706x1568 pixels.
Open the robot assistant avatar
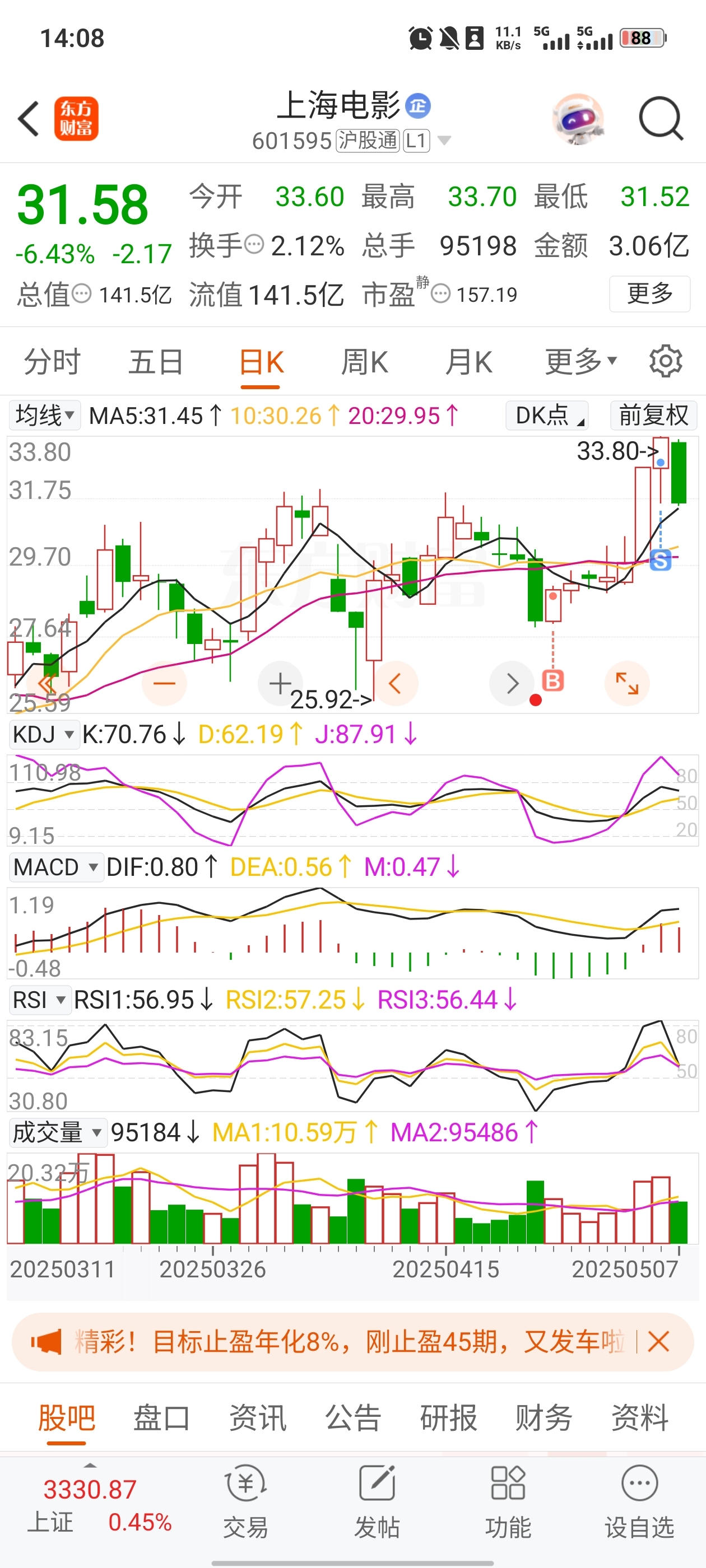(578, 119)
